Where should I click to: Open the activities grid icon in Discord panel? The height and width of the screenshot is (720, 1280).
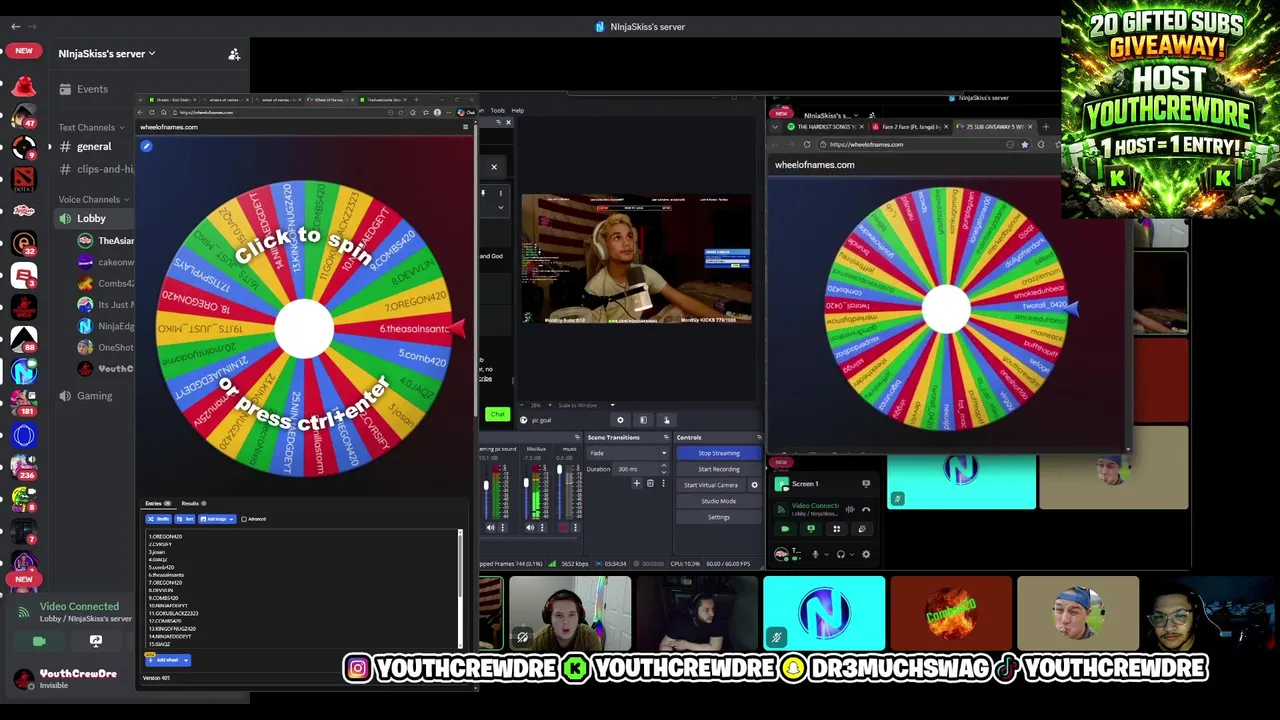837,529
